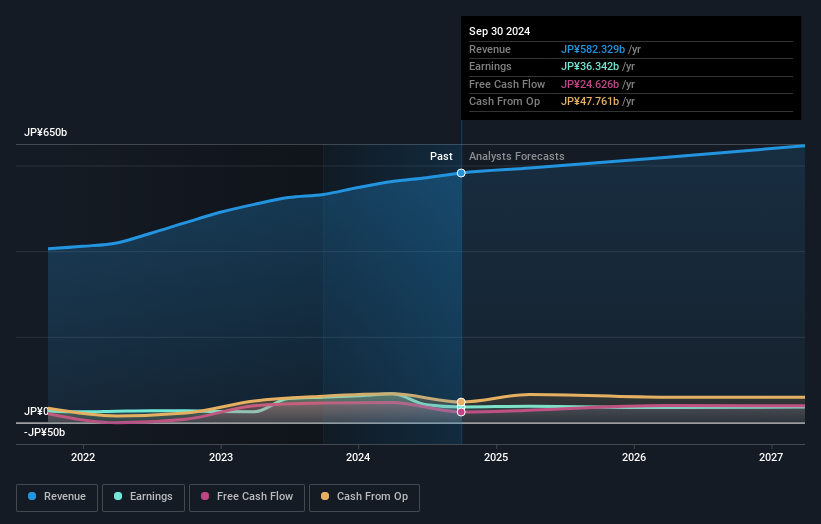Click the Free Cash Flow label in tooltip
Viewport: 821px width, 524px height.
pos(507,84)
